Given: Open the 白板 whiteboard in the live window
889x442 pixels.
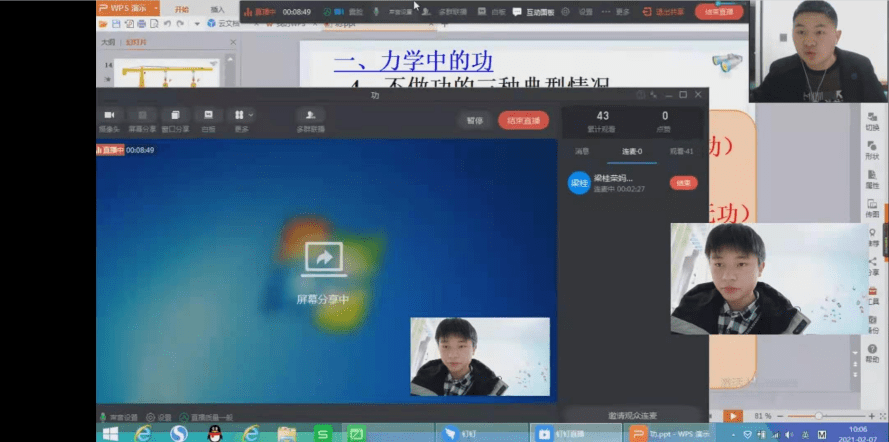Looking at the screenshot, I should coord(208,115).
